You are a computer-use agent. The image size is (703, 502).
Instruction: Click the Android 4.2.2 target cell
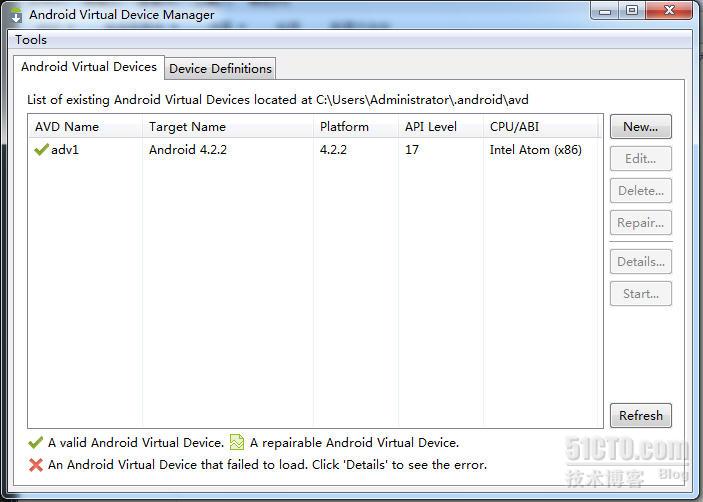point(188,150)
